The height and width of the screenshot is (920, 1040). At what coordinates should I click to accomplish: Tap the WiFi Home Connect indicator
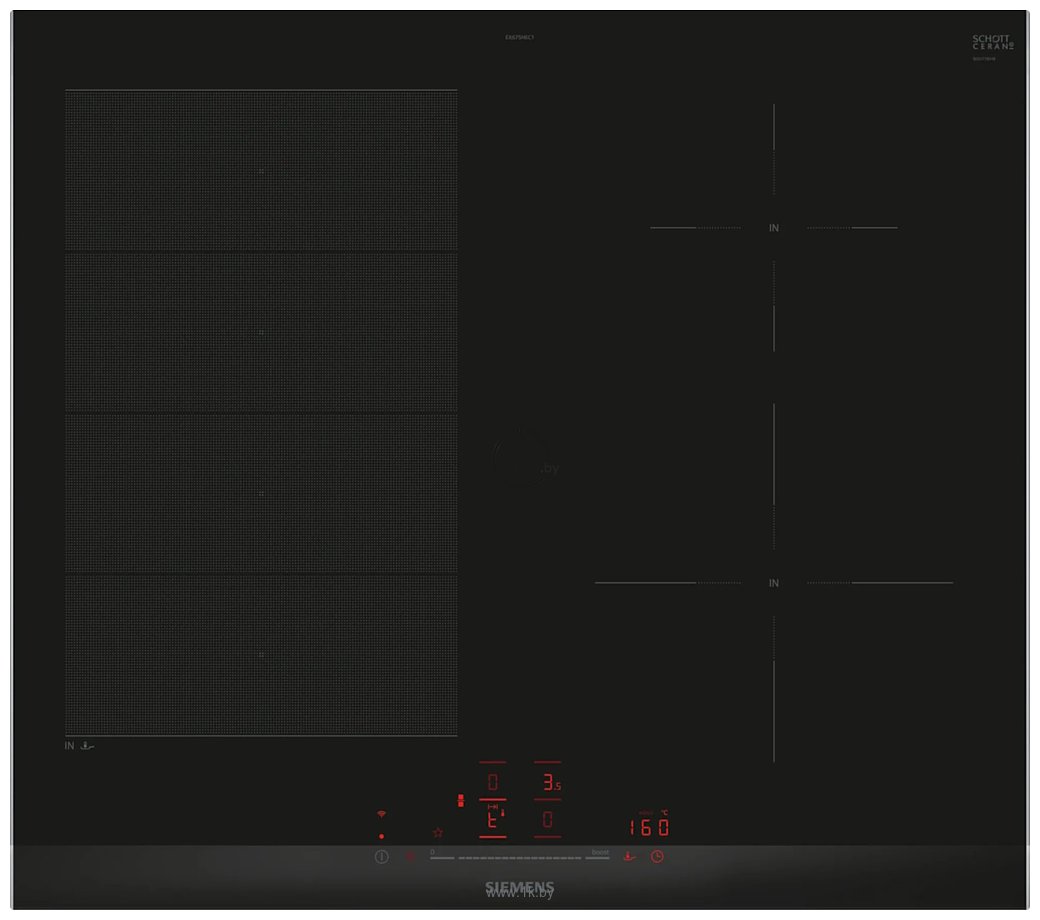coord(381,813)
